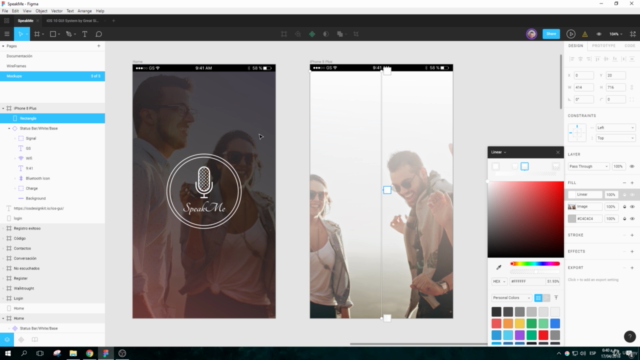Click the Present play icon
This screenshot has width=640, height=360.
click(x=571, y=34)
